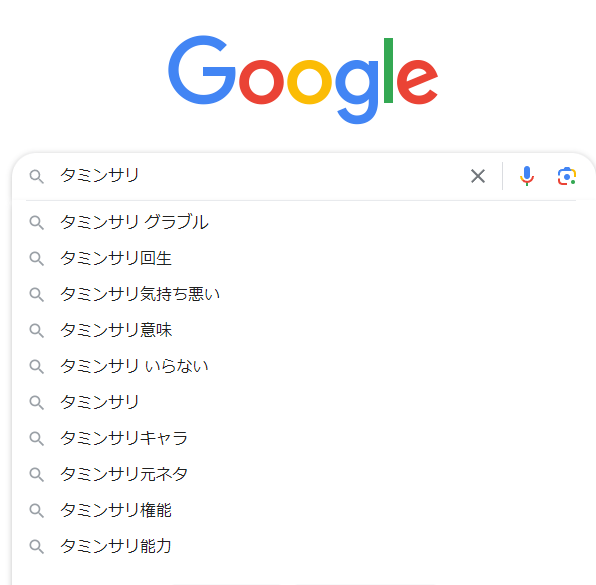The height and width of the screenshot is (585, 596).
Task: Click magnifier icon beside タミンサリ グラブル
Action: [36, 223]
